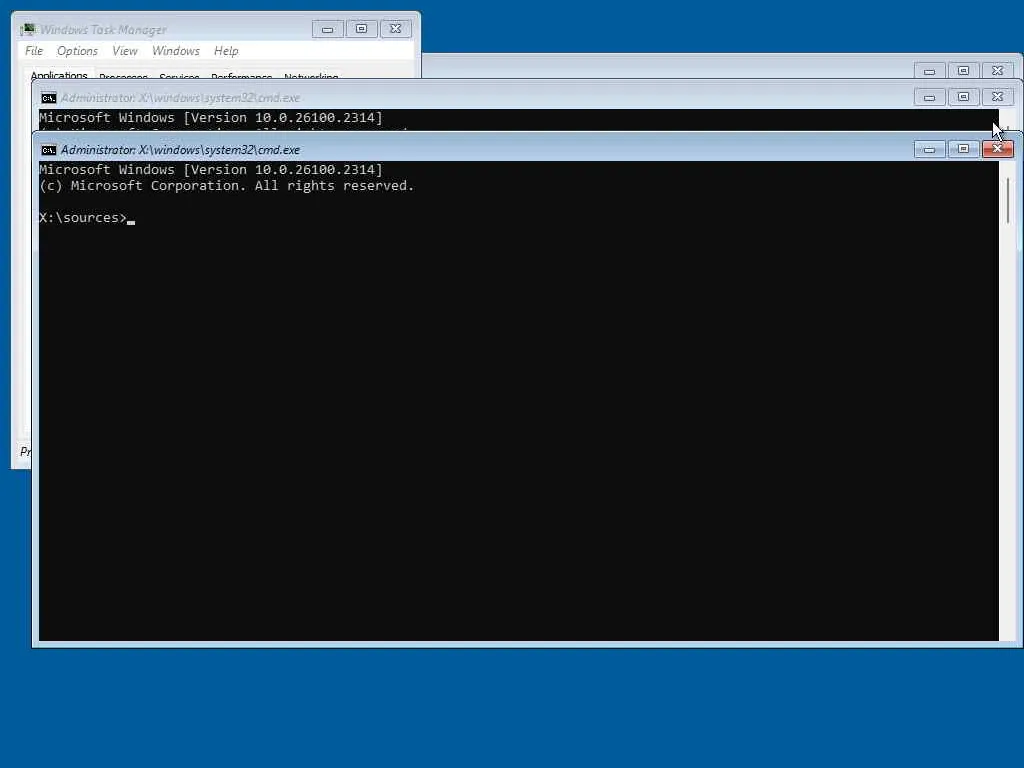Maximize the front cmd.exe window
This screenshot has width=1024, height=768.
pyautogui.click(x=963, y=149)
